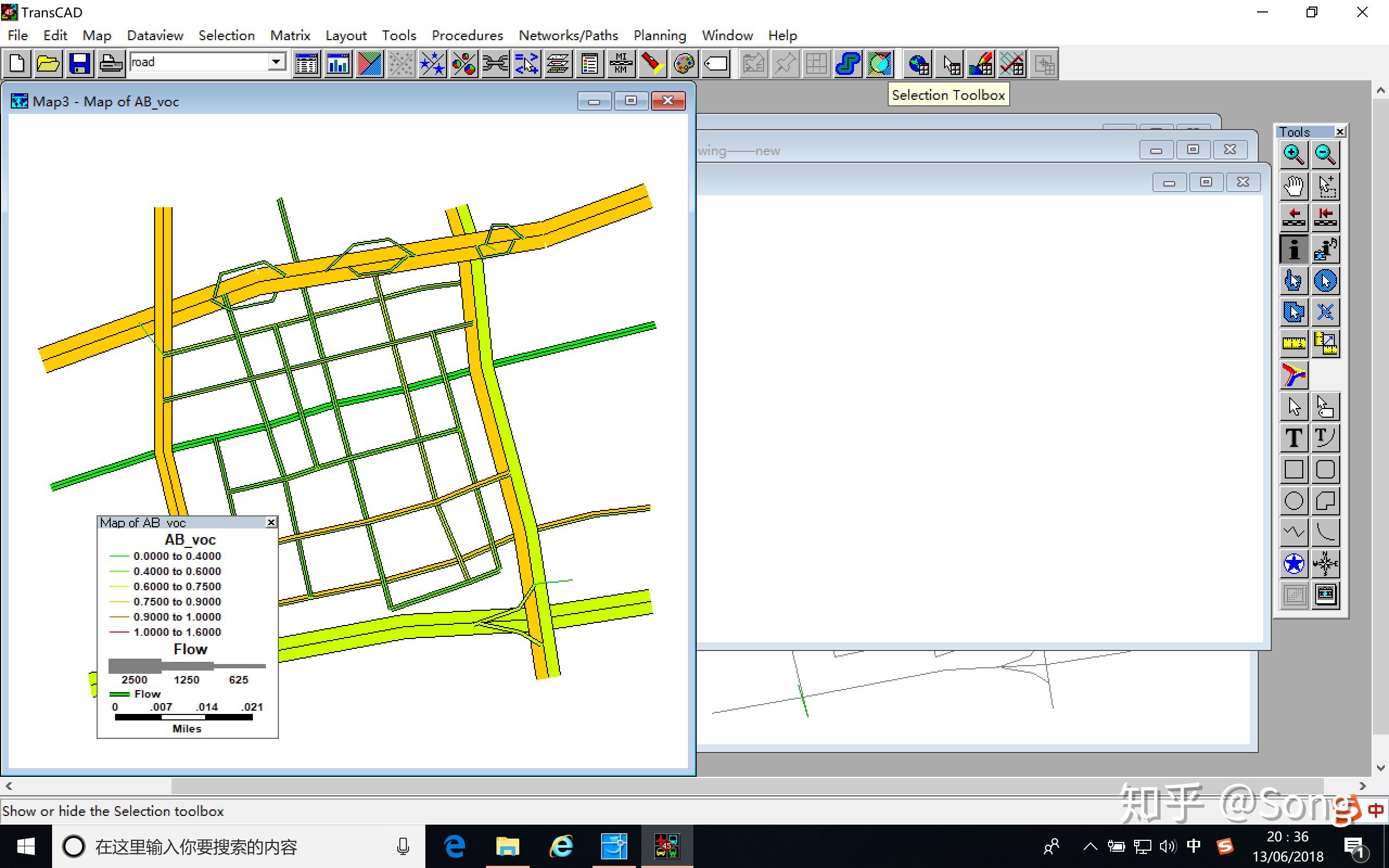1389x868 pixels.
Task: Select the bold T text tool
Action: [x=1293, y=438]
